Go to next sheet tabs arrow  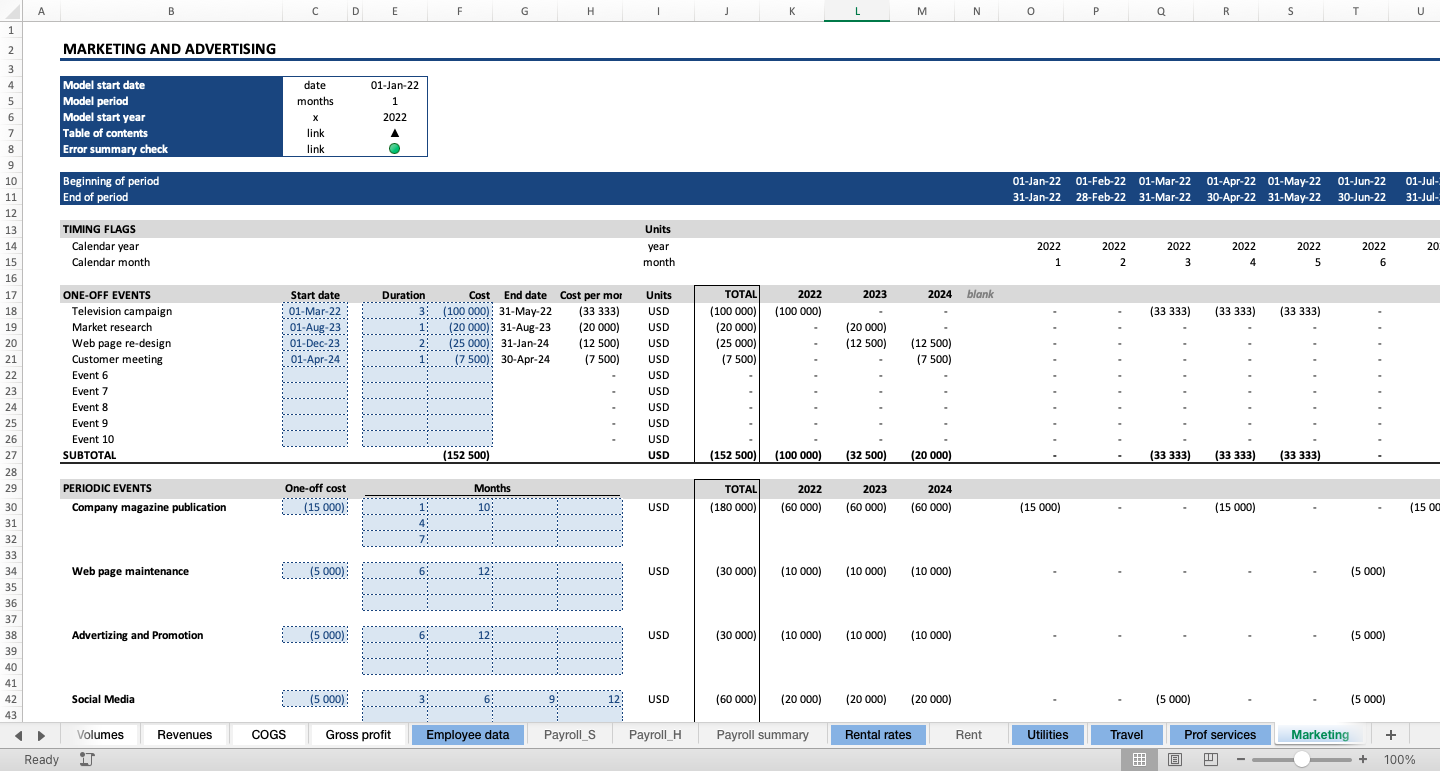coord(43,735)
